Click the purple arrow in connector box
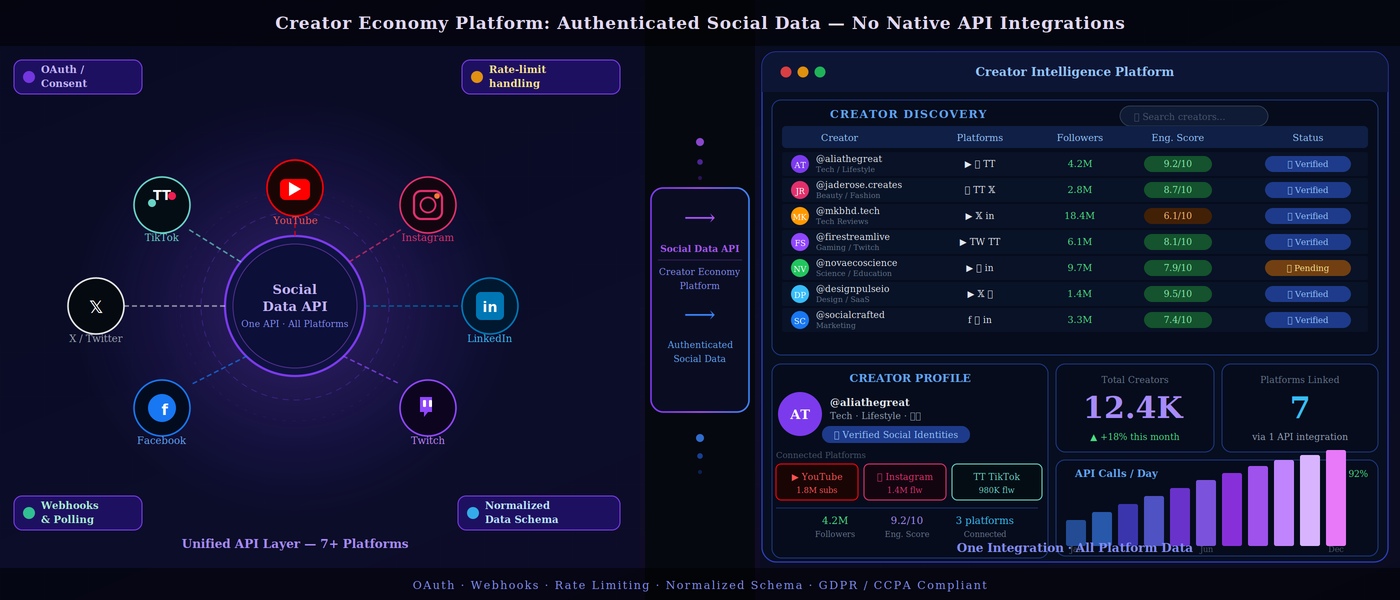This screenshot has height=600, width=1400. tap(700, 218)
